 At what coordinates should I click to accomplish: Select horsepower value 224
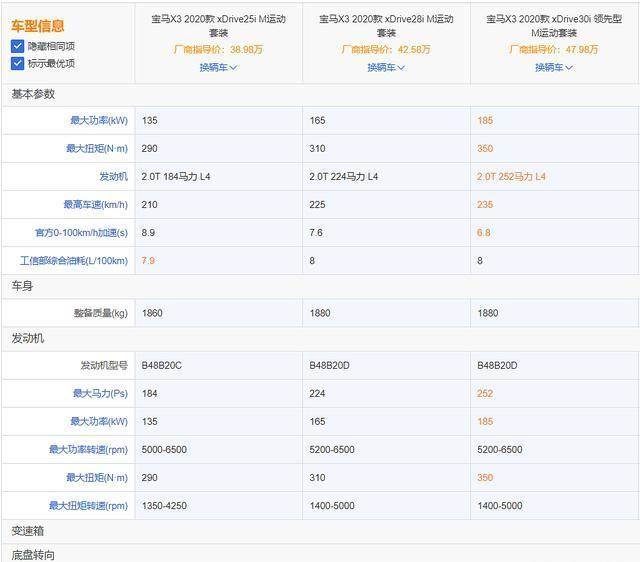317,393
